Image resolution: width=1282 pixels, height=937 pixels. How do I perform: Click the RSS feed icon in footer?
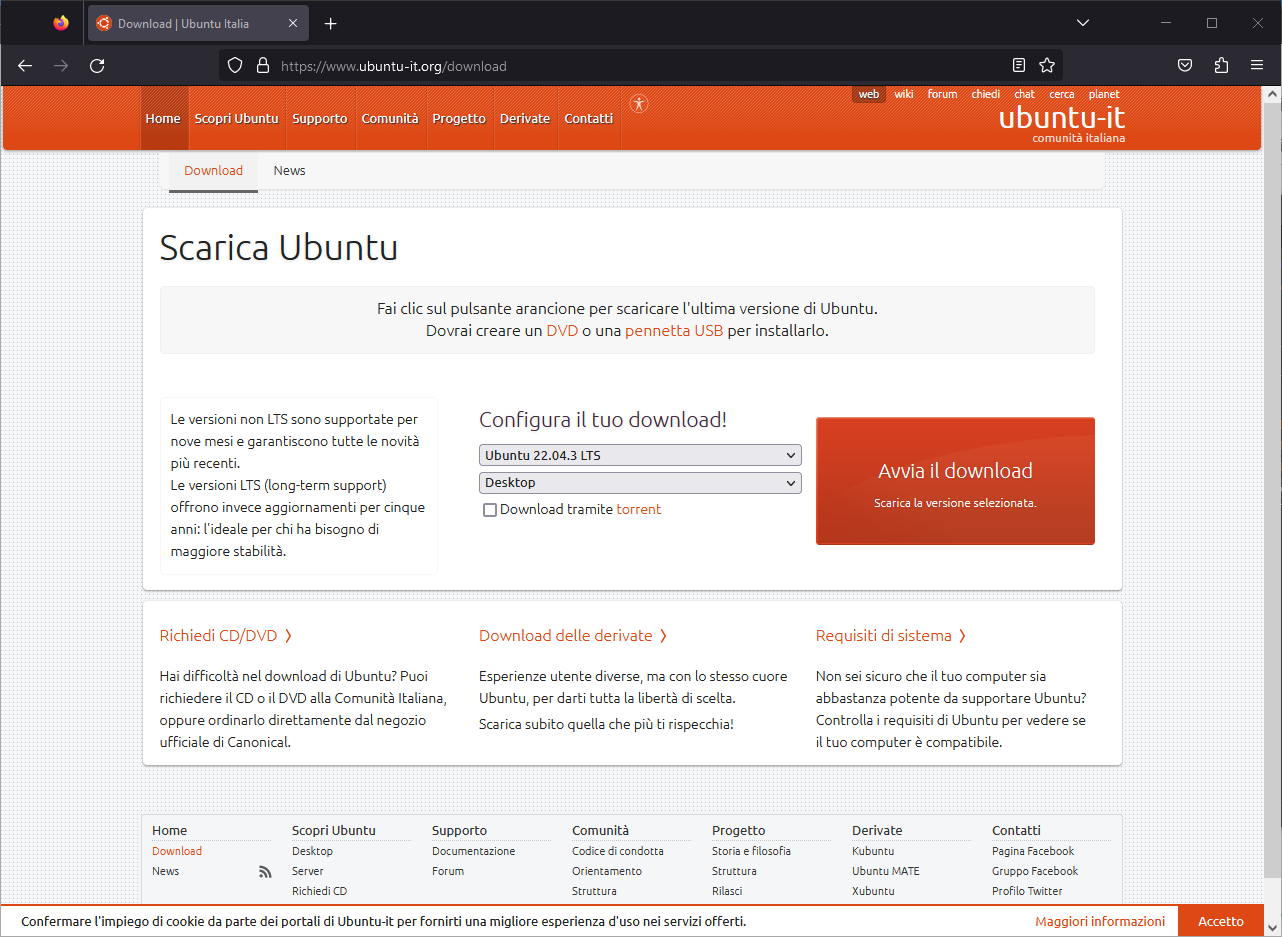265,872
